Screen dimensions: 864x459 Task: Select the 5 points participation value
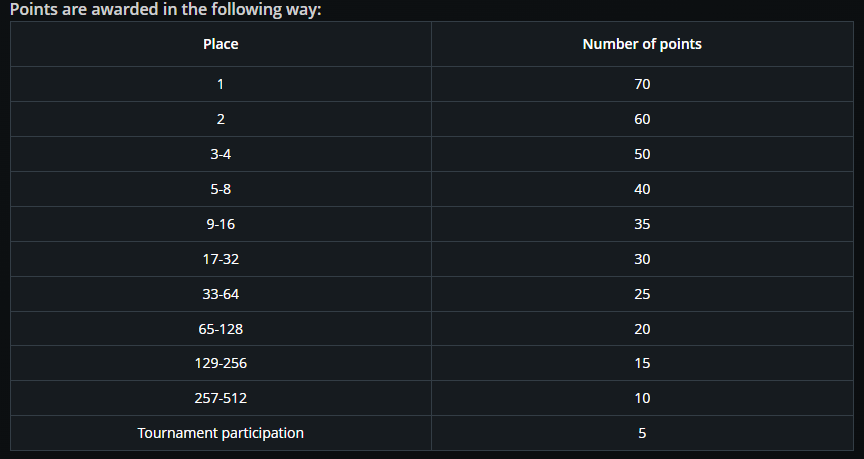(x=642, y=433)
